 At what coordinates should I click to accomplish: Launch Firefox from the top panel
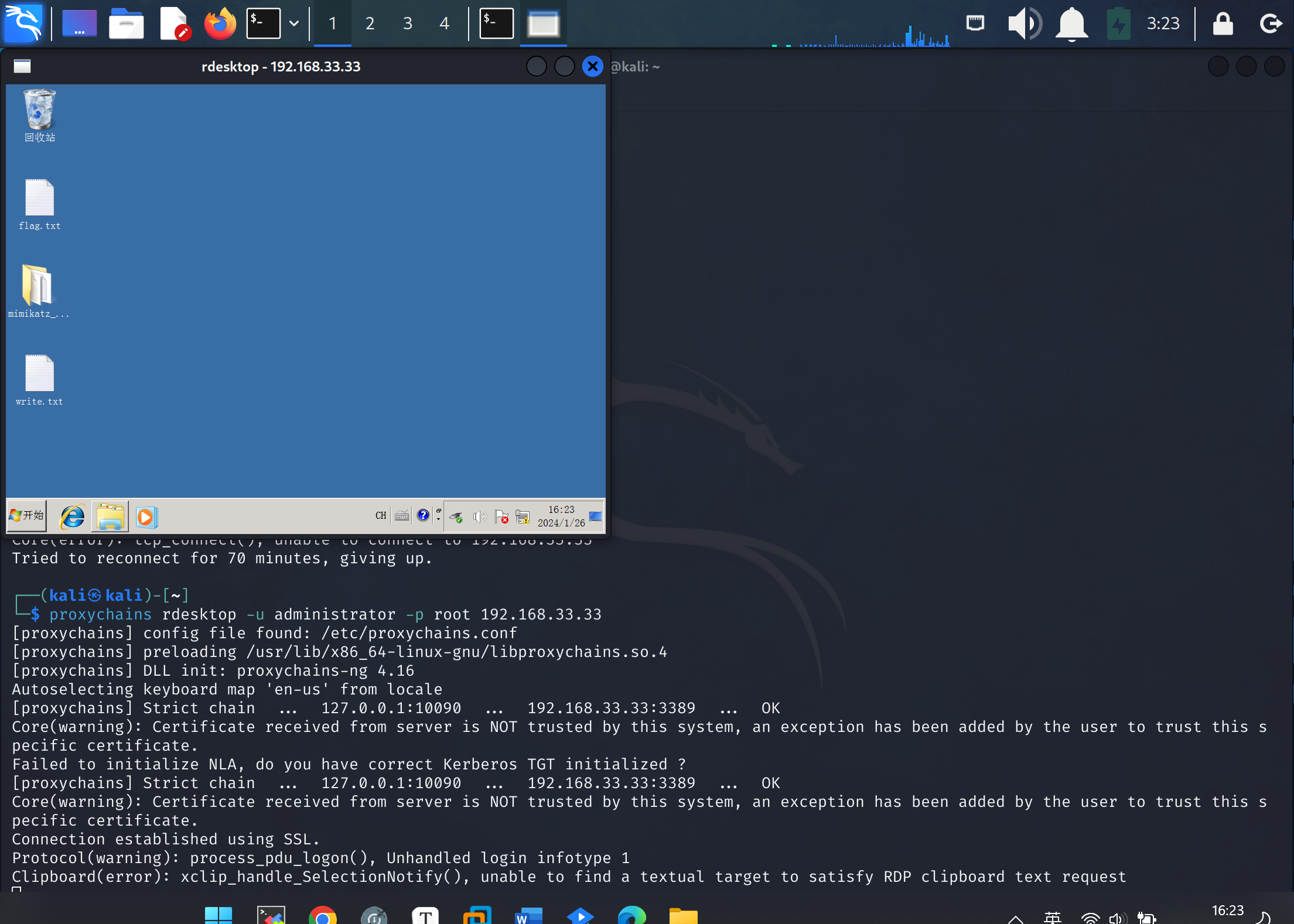(x=220, y=23)
